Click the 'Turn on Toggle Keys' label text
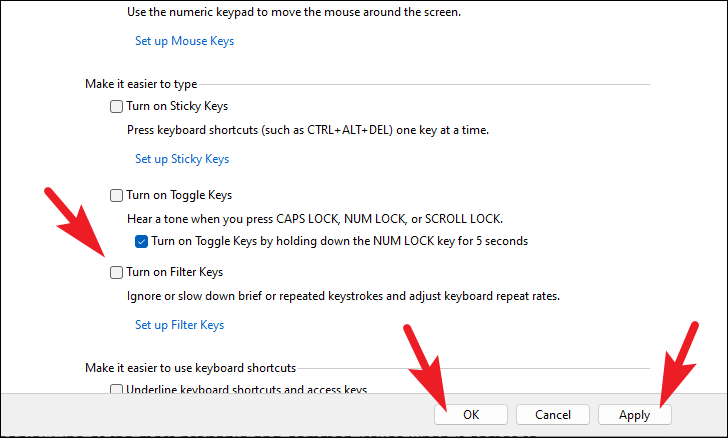The height and width of the screenshot is (438, 728). (x=179, y=195)
